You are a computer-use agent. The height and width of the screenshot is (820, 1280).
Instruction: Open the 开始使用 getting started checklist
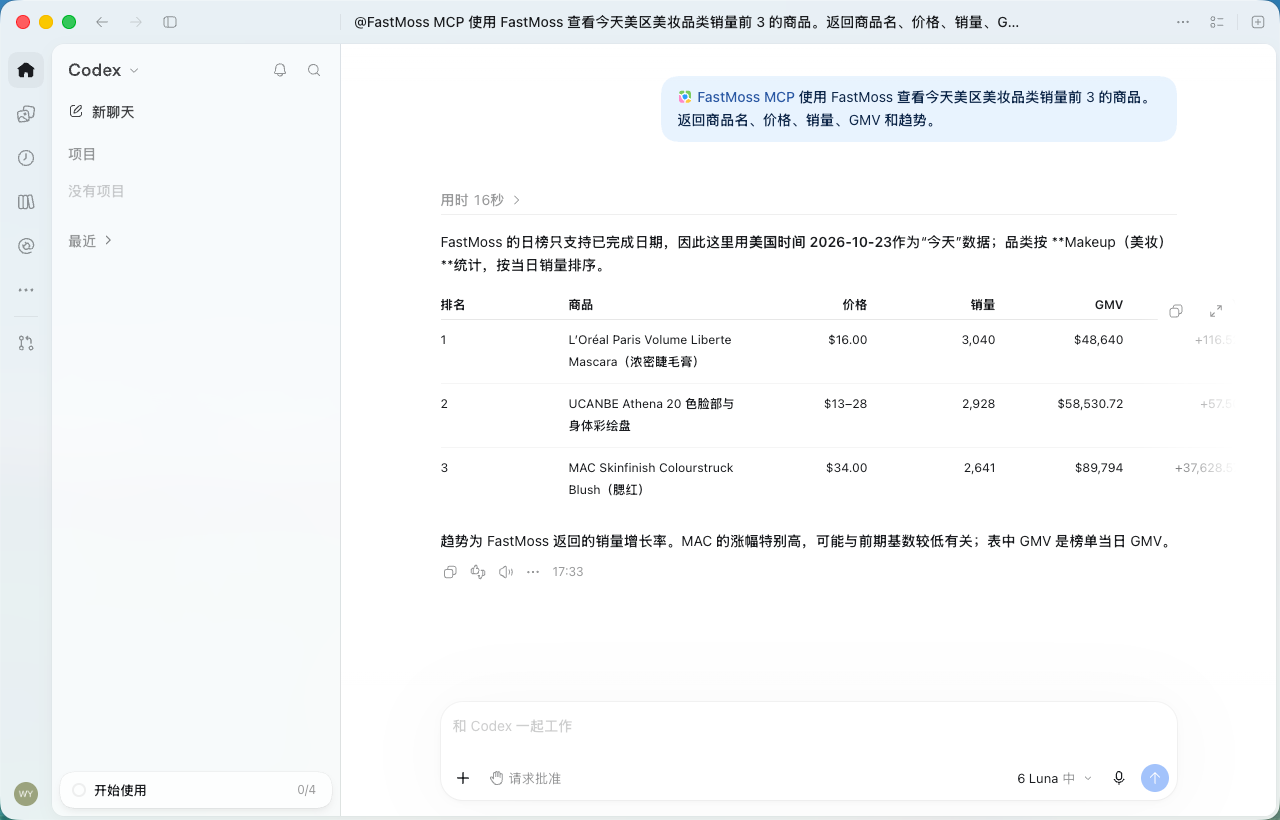[196, 790]
